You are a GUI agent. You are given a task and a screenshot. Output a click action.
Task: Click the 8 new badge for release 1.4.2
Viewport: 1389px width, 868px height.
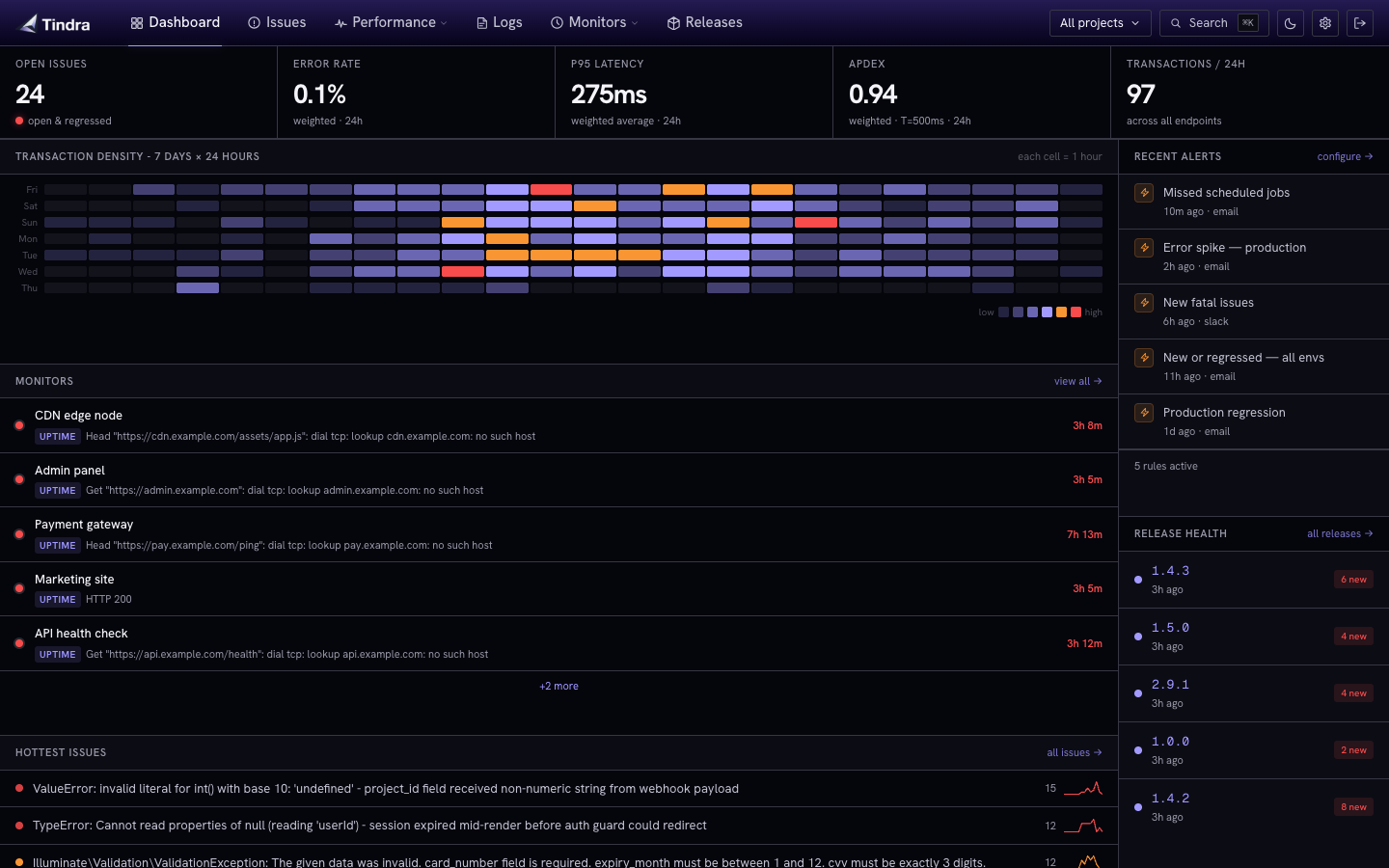(1353, 807)
